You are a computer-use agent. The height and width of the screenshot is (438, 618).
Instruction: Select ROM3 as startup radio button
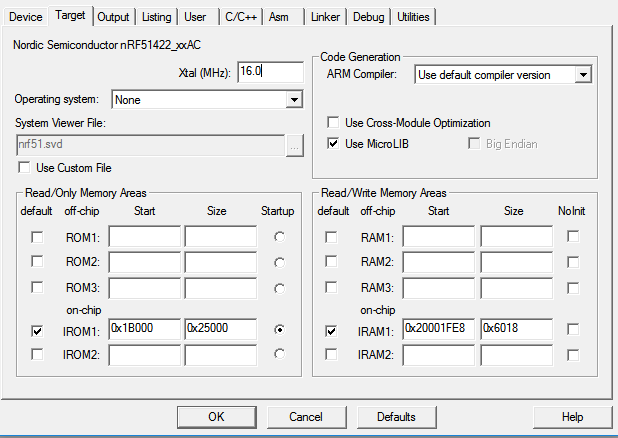click(279, 289)
